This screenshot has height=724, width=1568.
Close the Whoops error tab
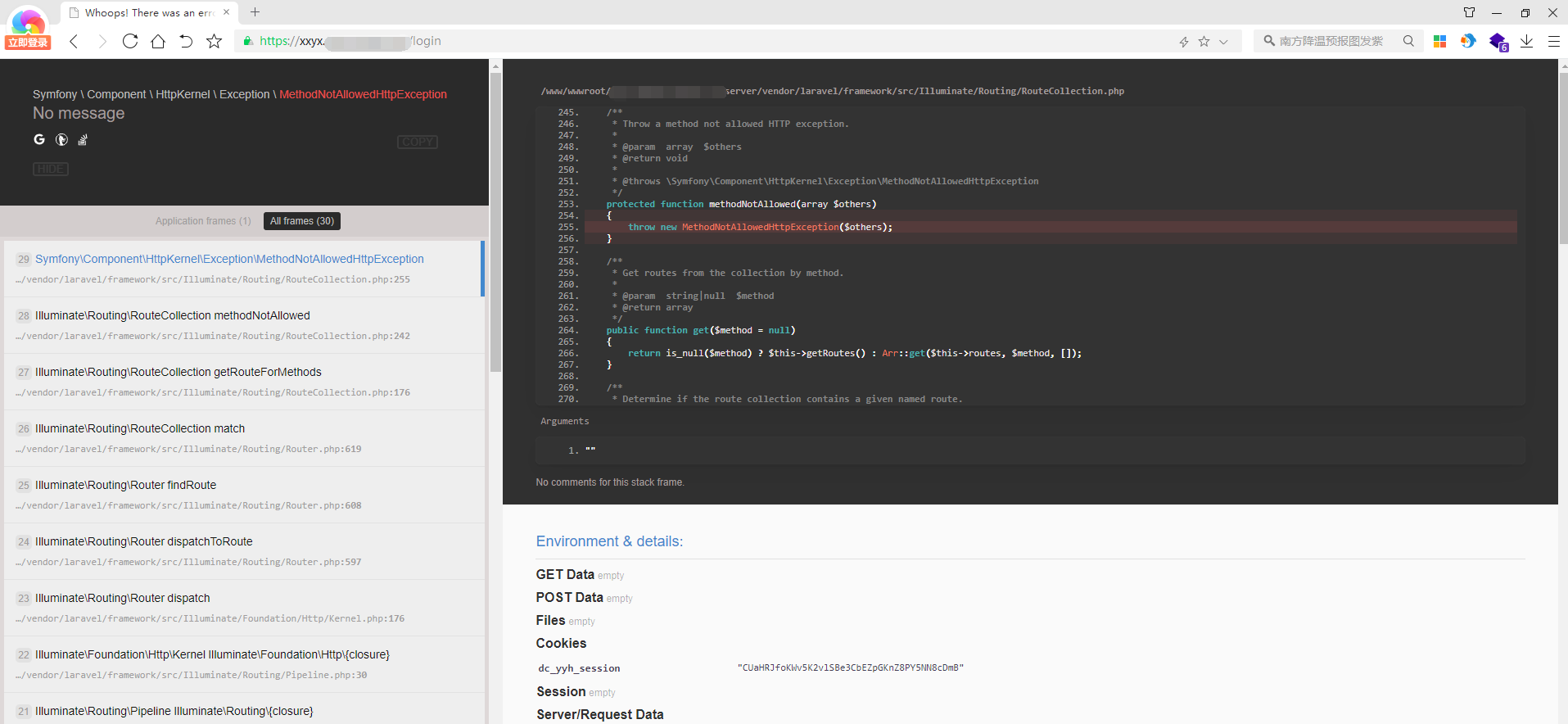pyautogui.click(x=227, y=12)
